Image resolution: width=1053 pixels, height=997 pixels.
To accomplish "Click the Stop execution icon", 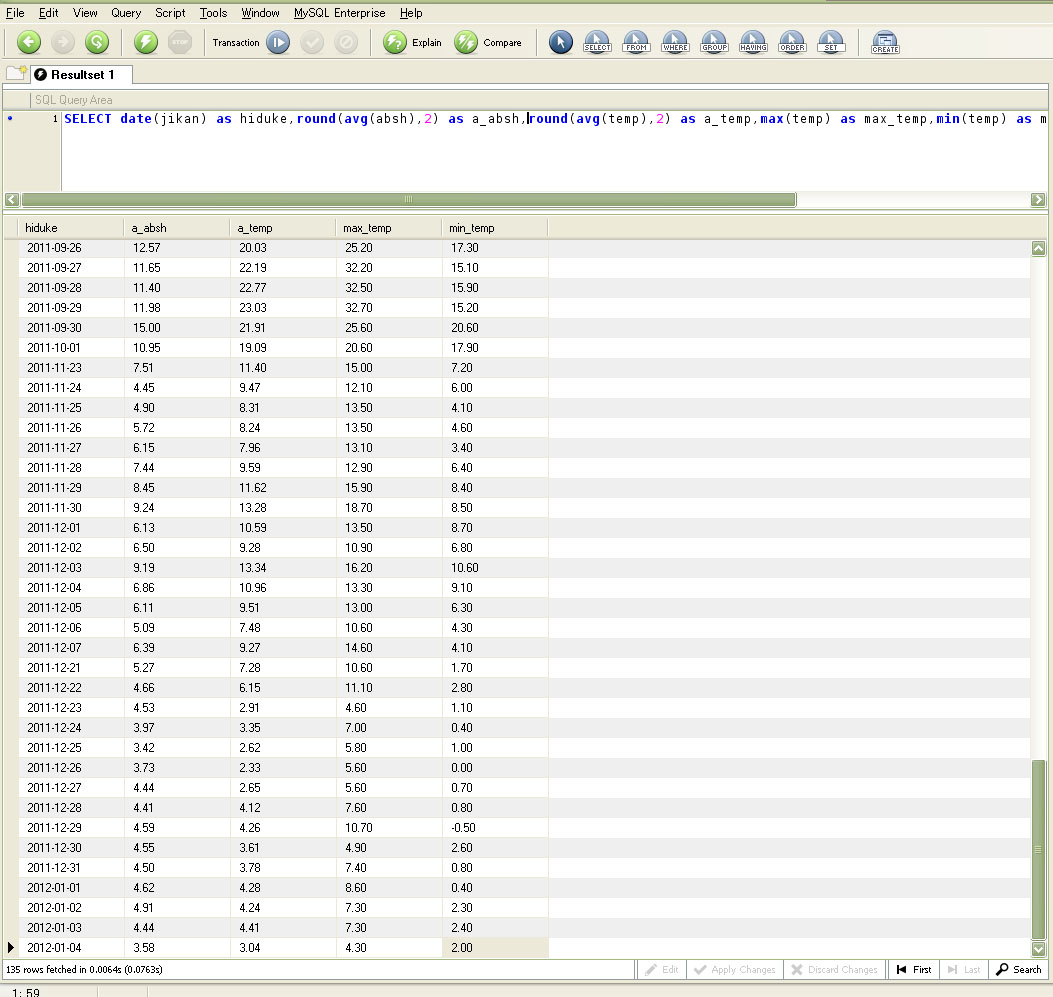I will tap(179, 42).
